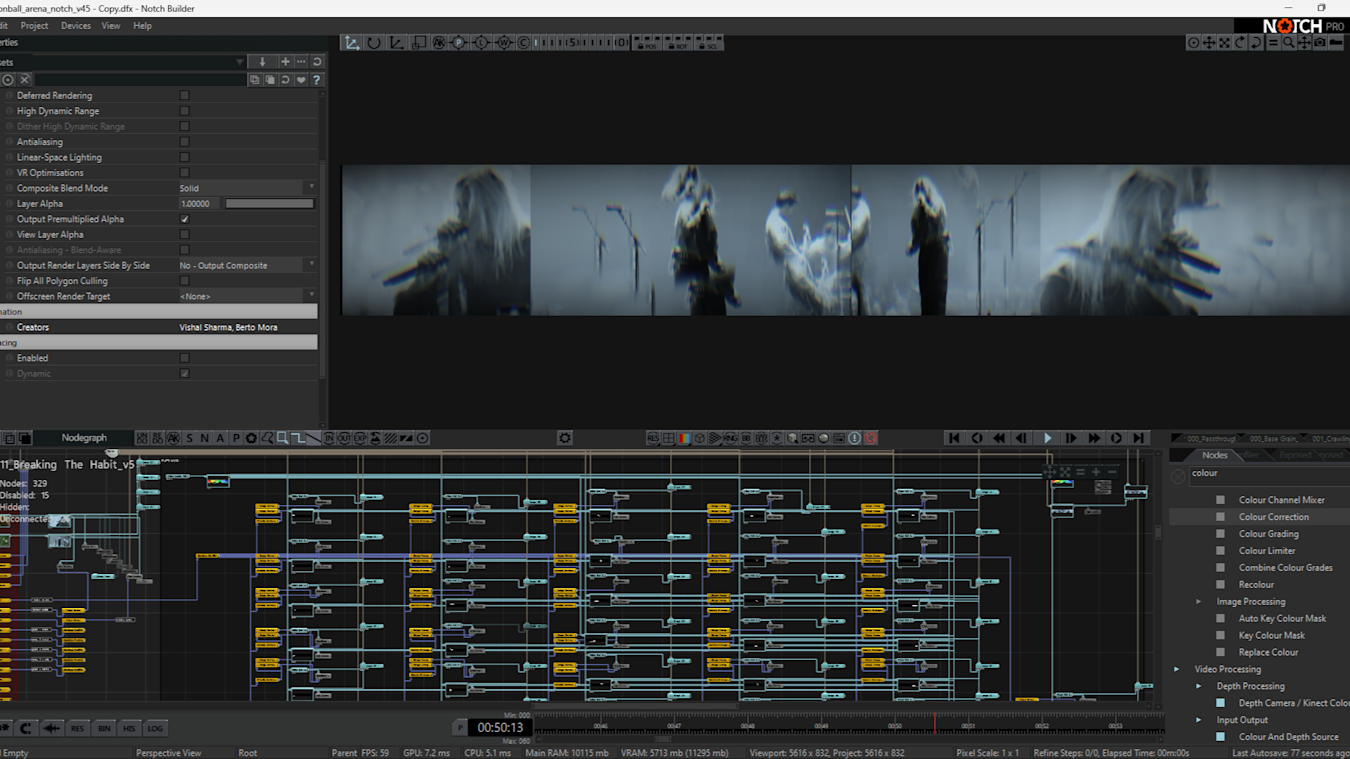Open the Project menu
Image resolution: width=1350 pixels, height=759 pixels.
(34, 26)
